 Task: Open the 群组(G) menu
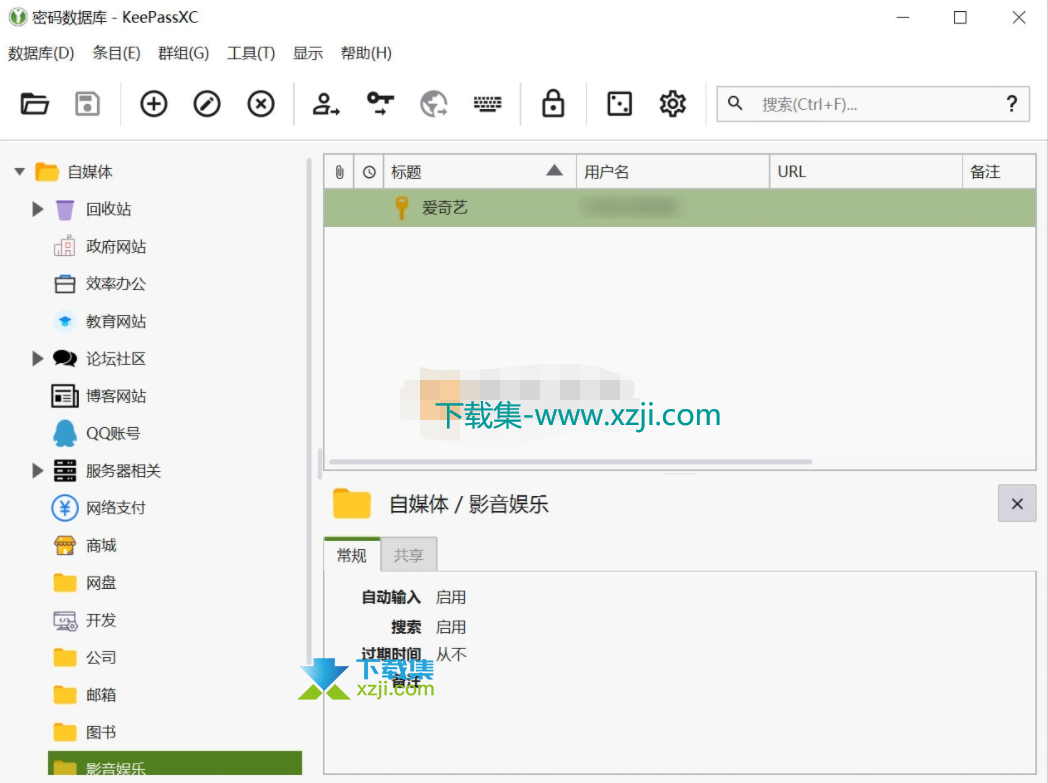click(184, 53)
